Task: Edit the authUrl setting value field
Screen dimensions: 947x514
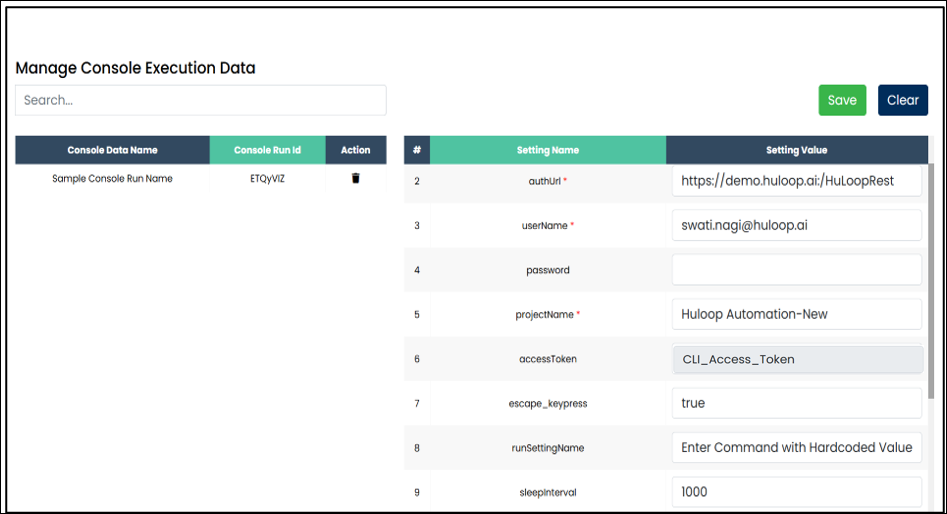Action: point(796,181)
